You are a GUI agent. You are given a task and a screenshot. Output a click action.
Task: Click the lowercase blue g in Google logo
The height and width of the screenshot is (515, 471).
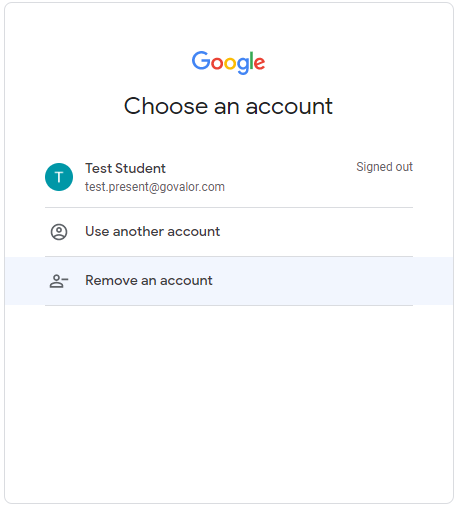[243, 65]
